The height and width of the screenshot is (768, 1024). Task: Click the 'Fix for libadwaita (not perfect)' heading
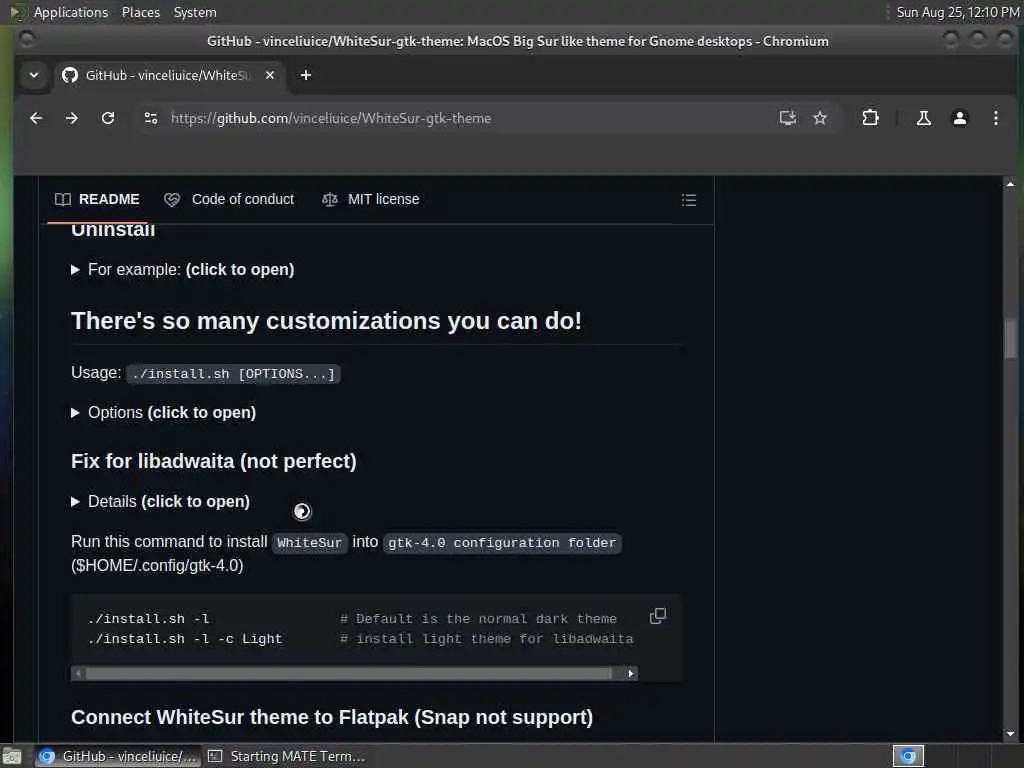(214, 461)
